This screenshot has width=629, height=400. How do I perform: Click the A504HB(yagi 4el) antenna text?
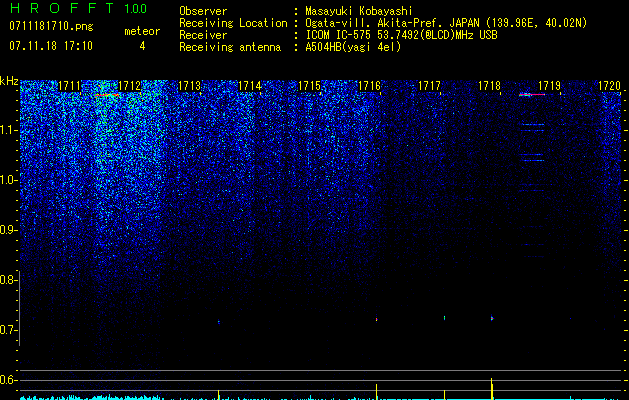(353, 47)
